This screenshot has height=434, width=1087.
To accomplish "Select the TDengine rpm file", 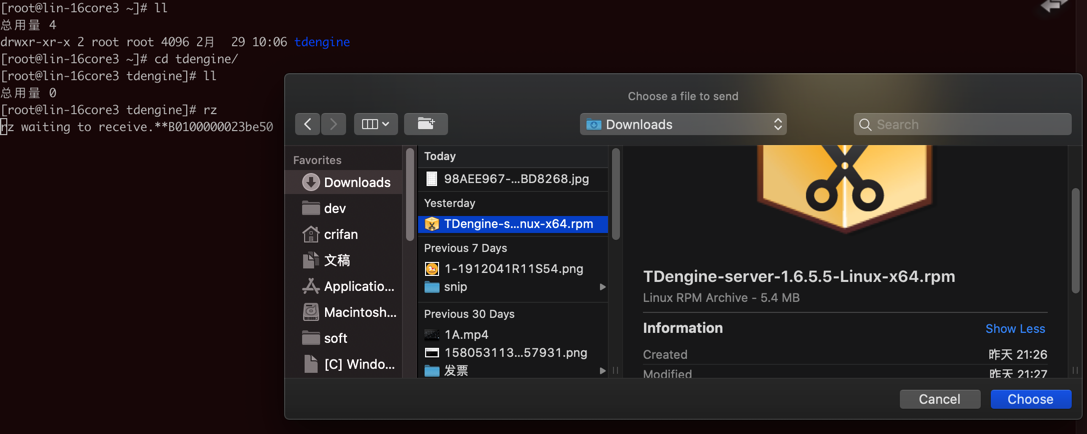I will pyautogui.click(x=517, y=224).
